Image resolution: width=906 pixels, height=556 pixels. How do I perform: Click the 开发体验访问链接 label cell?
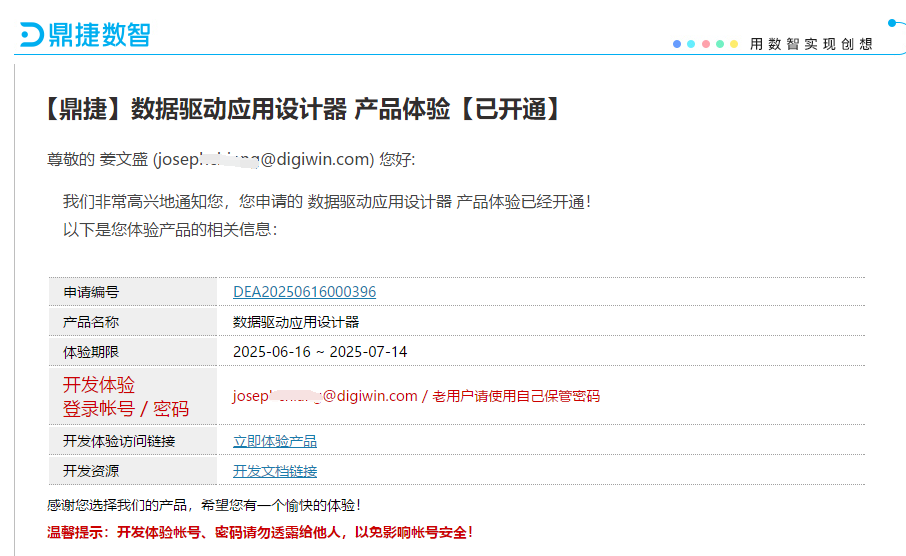click(x=133, y=441)
